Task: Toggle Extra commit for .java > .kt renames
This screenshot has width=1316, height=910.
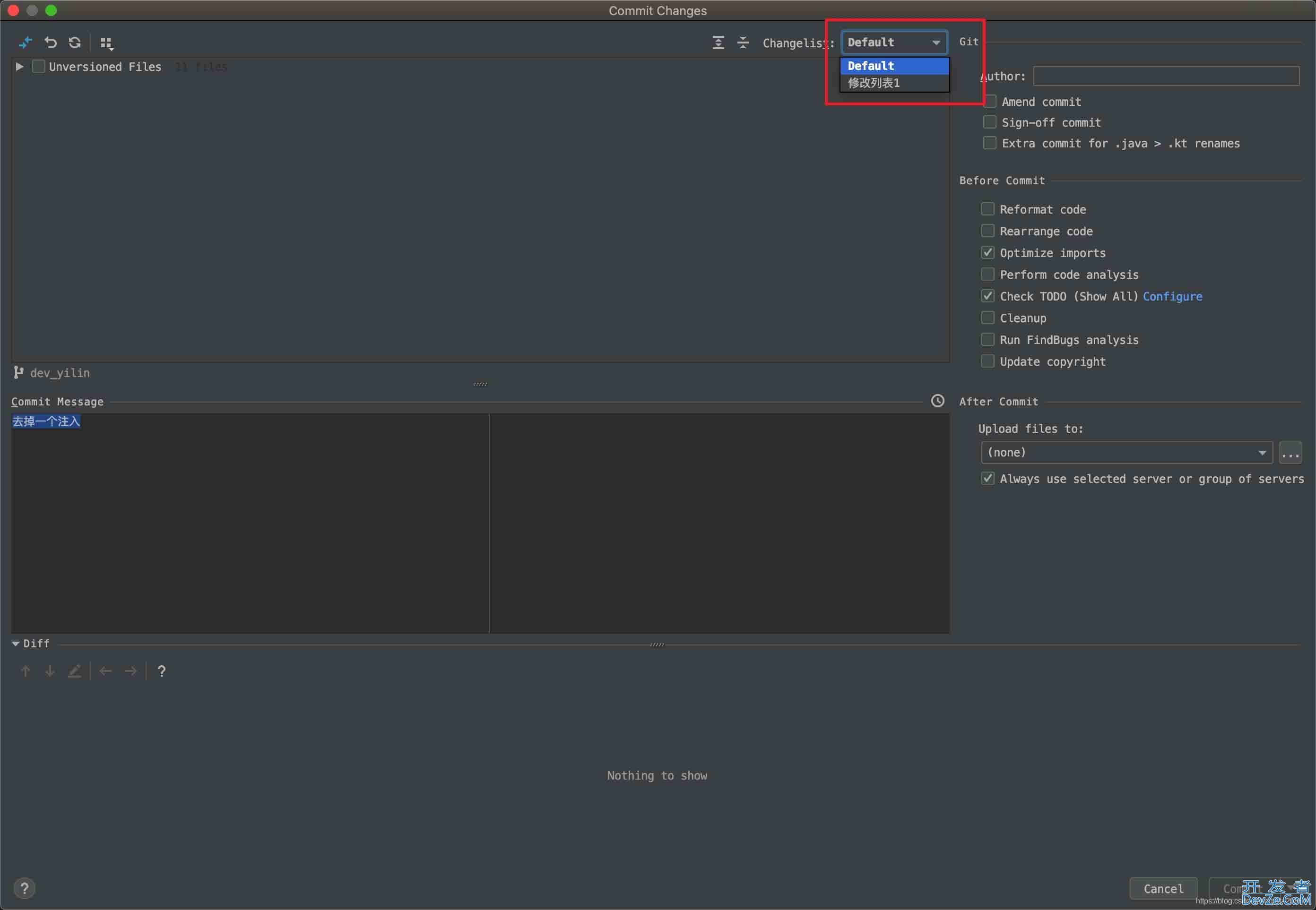Action: [x=990, y=143]
